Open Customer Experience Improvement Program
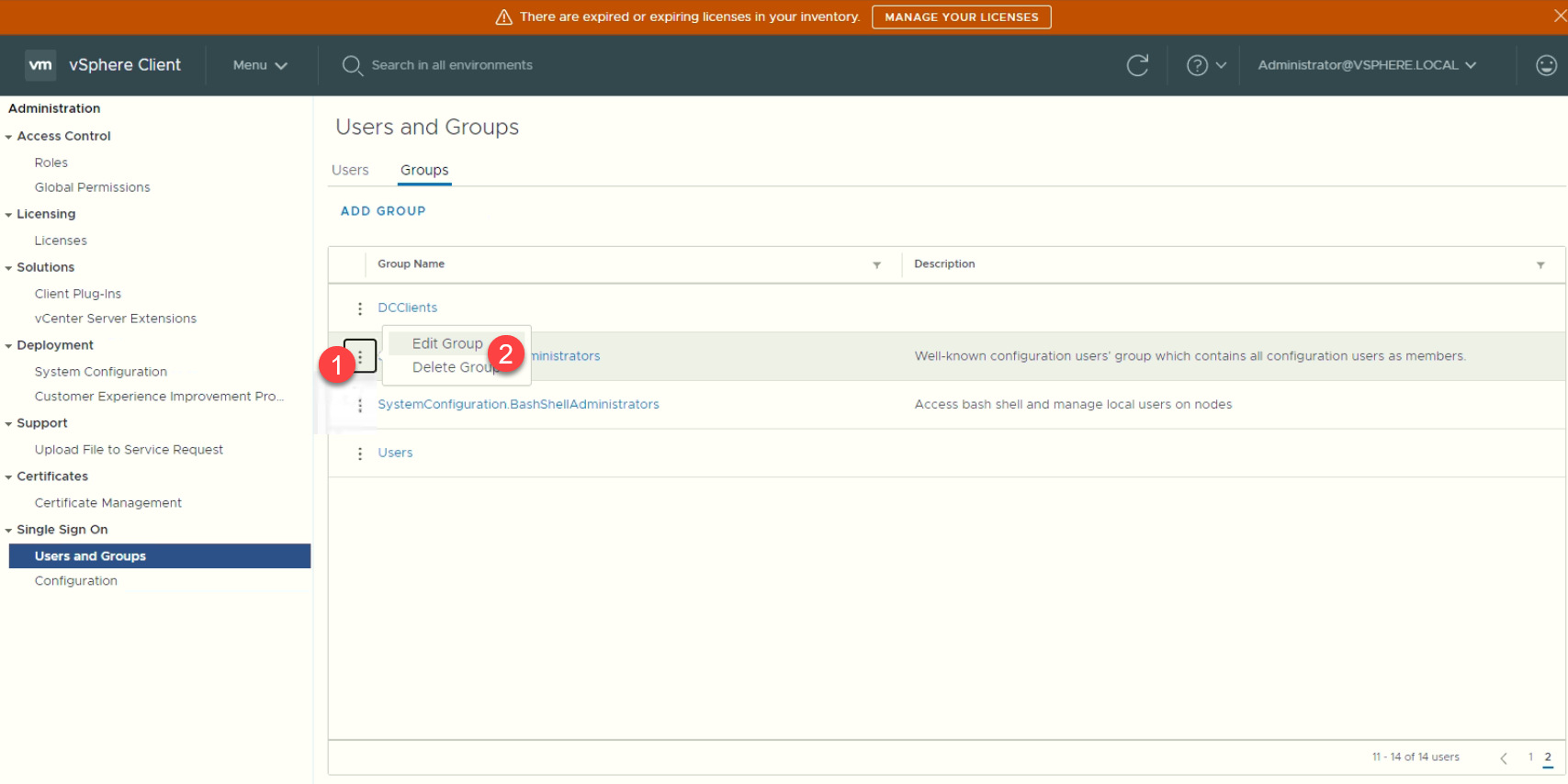The width and height of the screenshot is (1568, 784). [x=159, y=397]
